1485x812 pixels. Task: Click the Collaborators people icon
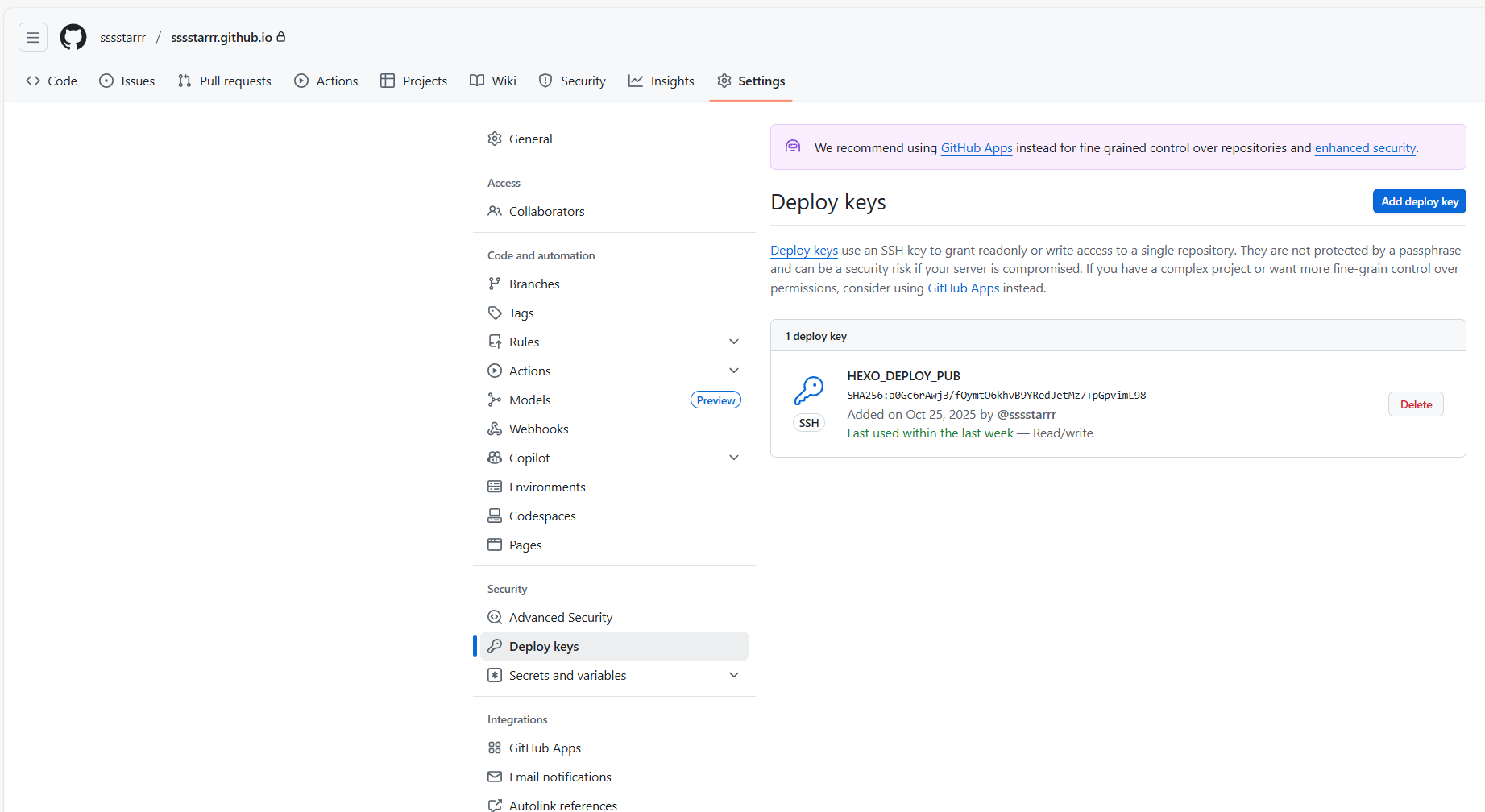[495, 211]
